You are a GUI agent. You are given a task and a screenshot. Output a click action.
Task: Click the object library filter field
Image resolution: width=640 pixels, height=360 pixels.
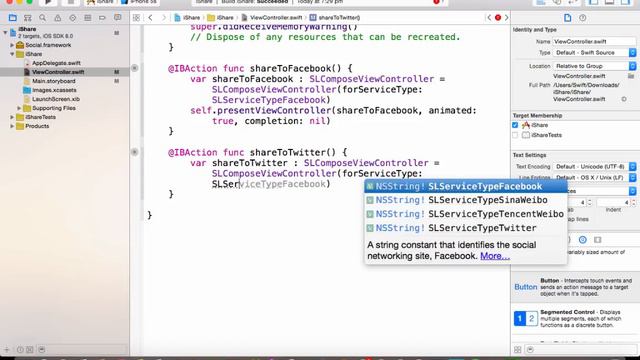580,350
